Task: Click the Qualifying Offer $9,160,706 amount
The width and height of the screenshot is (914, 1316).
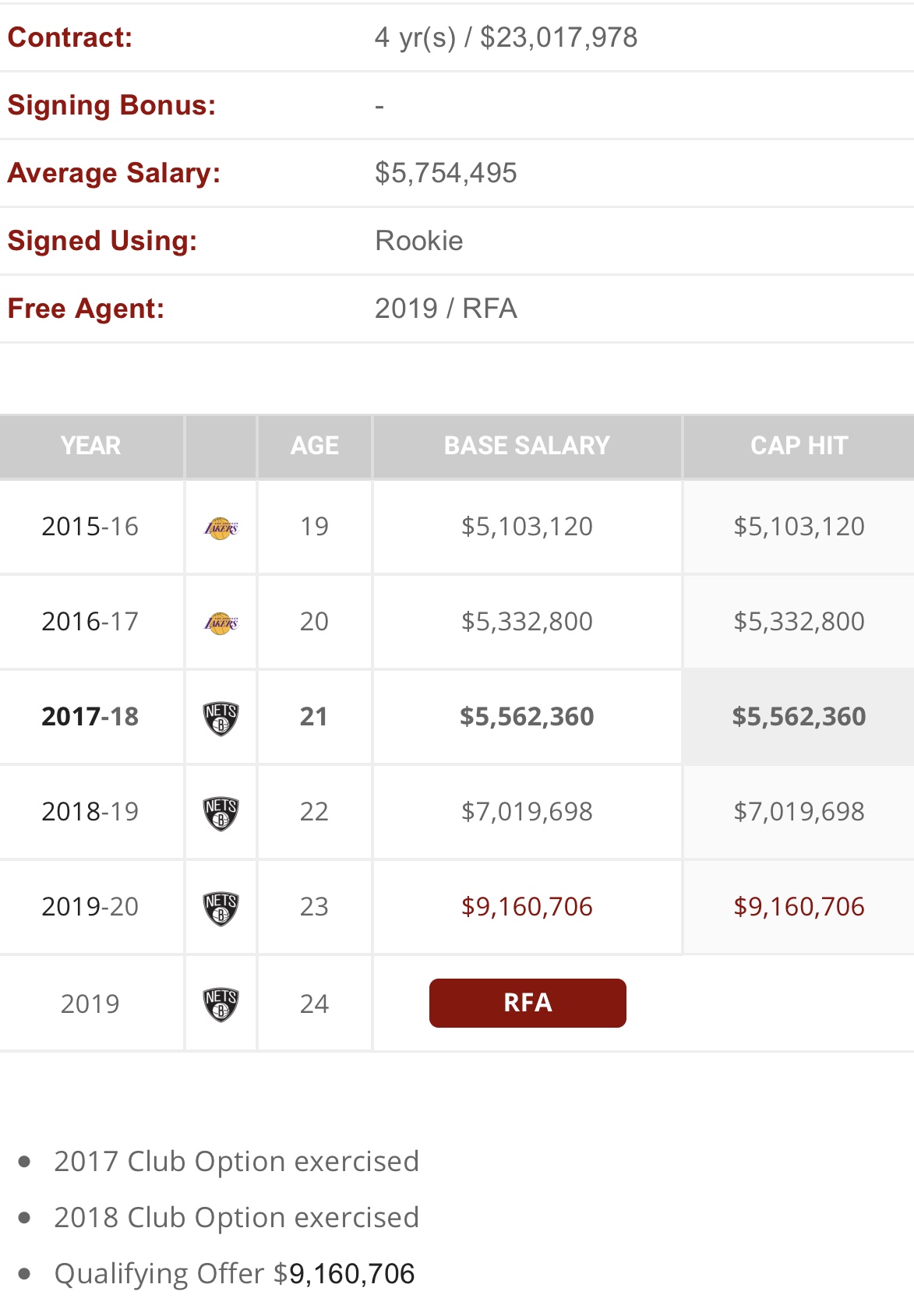Action: tap(351, 1274)
